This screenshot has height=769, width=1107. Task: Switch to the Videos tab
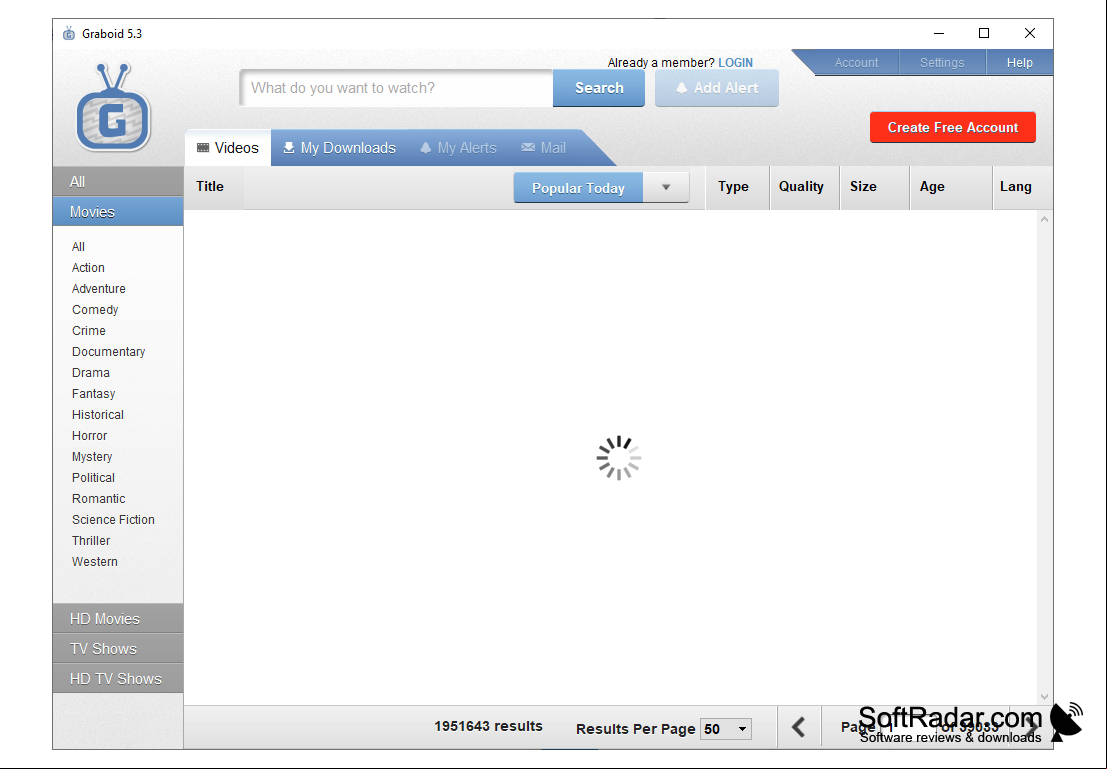click(x=228, y=148)
